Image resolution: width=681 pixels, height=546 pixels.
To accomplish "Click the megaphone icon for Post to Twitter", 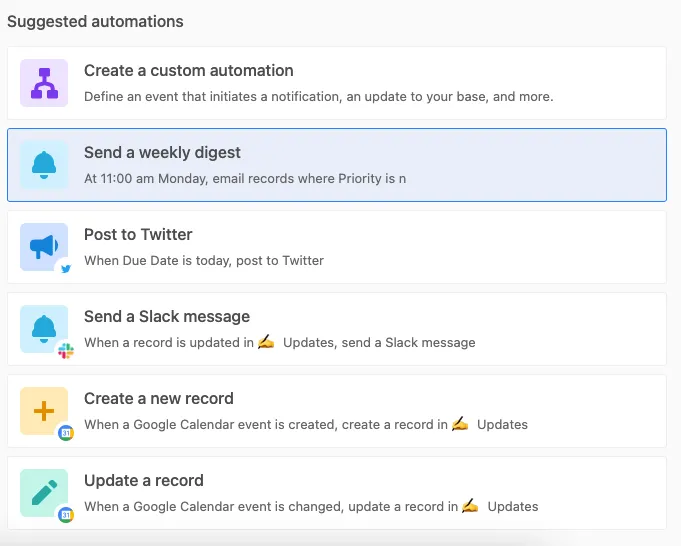I will coord(44,247).
